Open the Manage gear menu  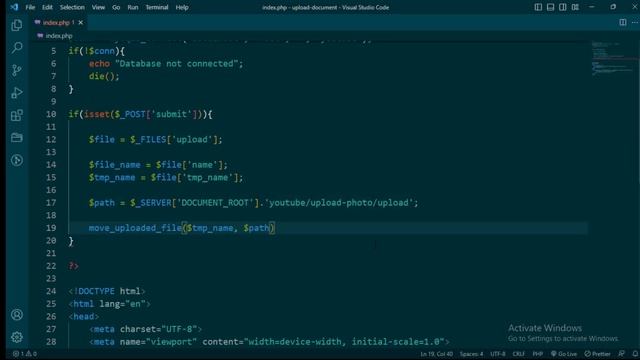tap(17, 337)
